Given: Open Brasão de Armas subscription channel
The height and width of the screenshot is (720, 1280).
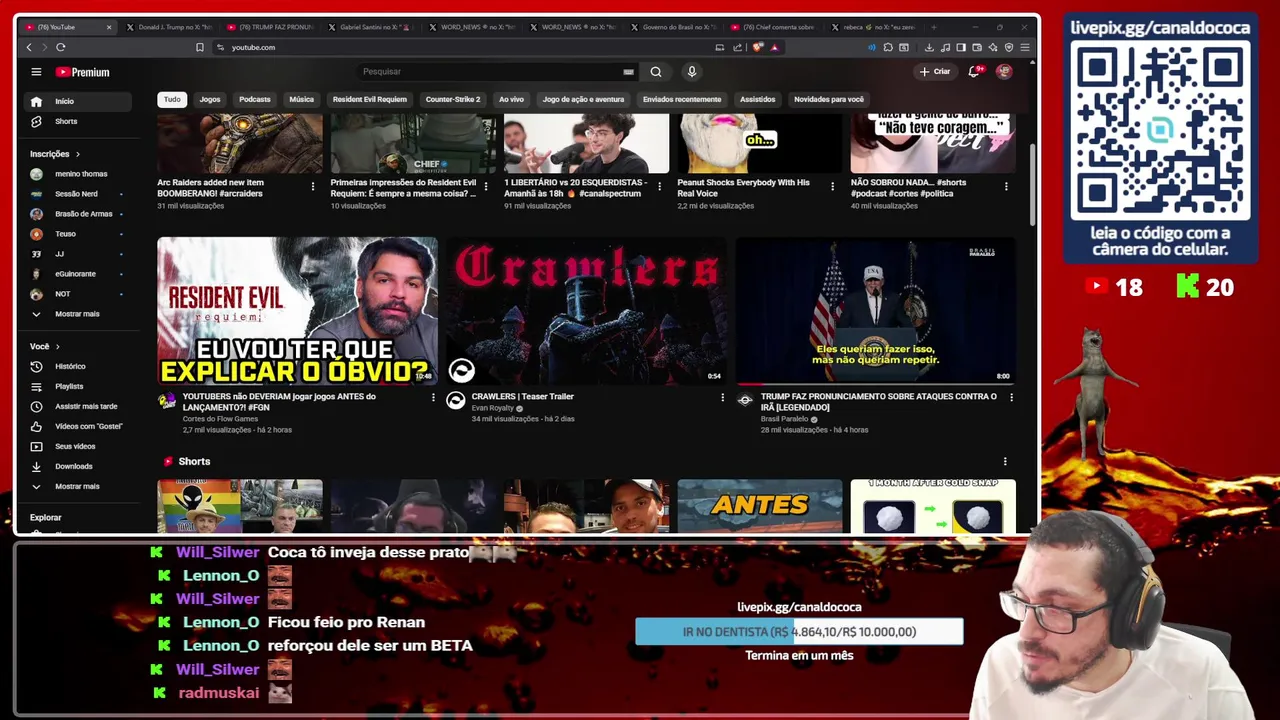Looking at the screenshot, I should [79, 214].
